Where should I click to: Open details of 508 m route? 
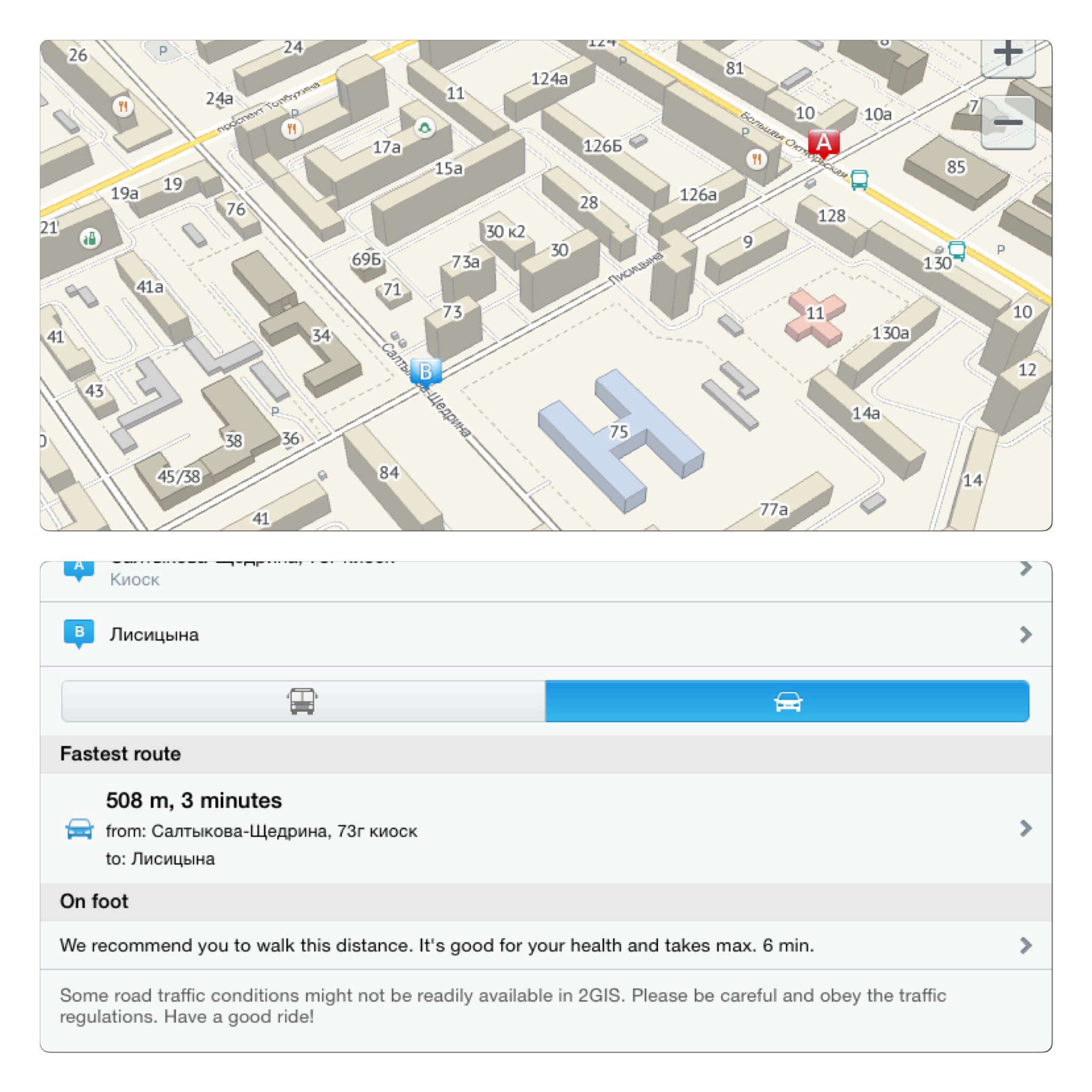[x=1025, y=829]
